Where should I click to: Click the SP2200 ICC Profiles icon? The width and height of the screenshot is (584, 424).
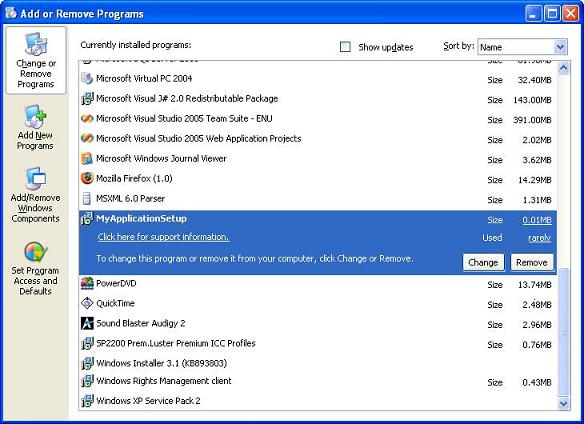pos(87,343)
